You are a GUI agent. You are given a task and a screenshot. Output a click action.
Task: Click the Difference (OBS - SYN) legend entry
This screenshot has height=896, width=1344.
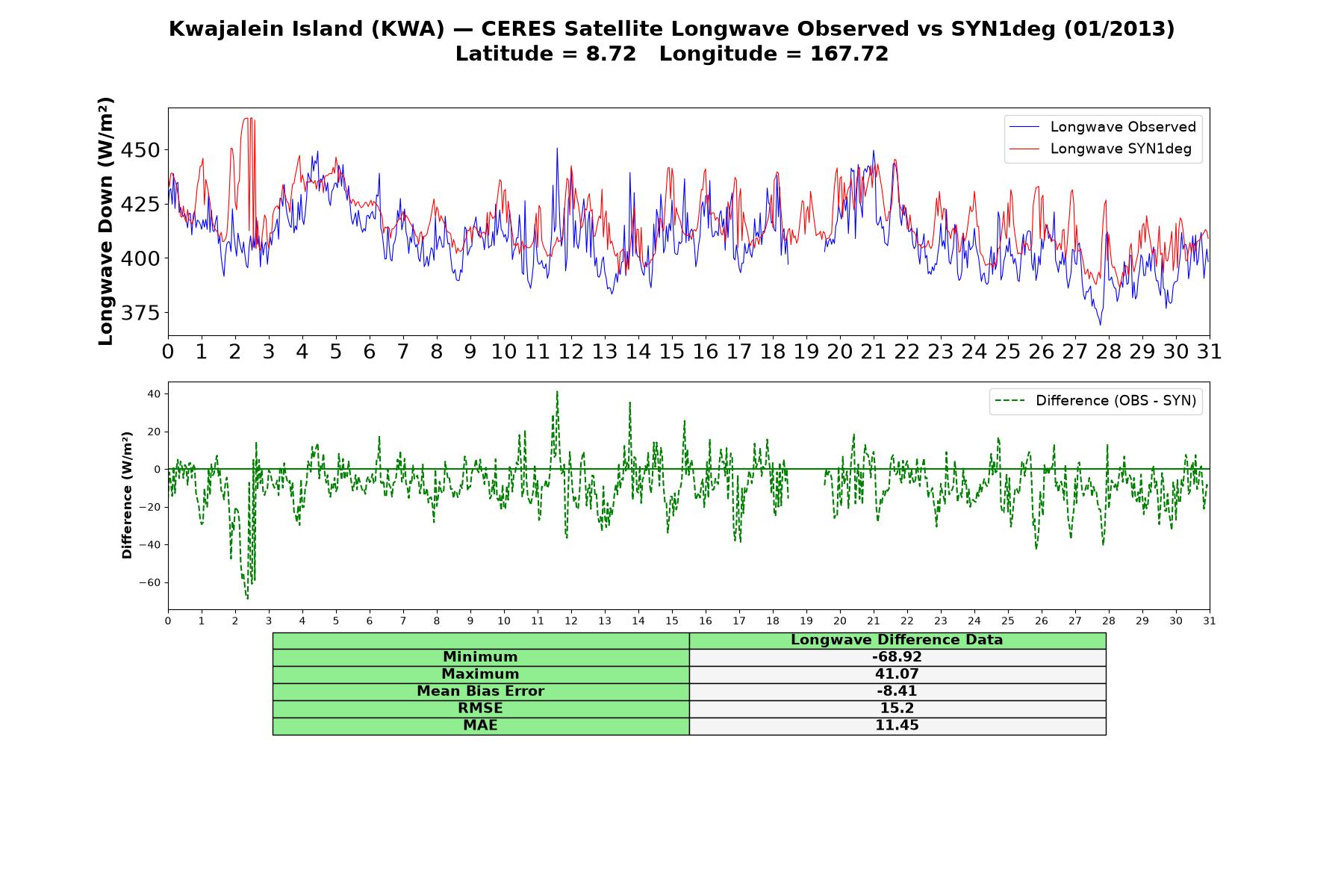pyautogui.click(x=1095, y=401)
